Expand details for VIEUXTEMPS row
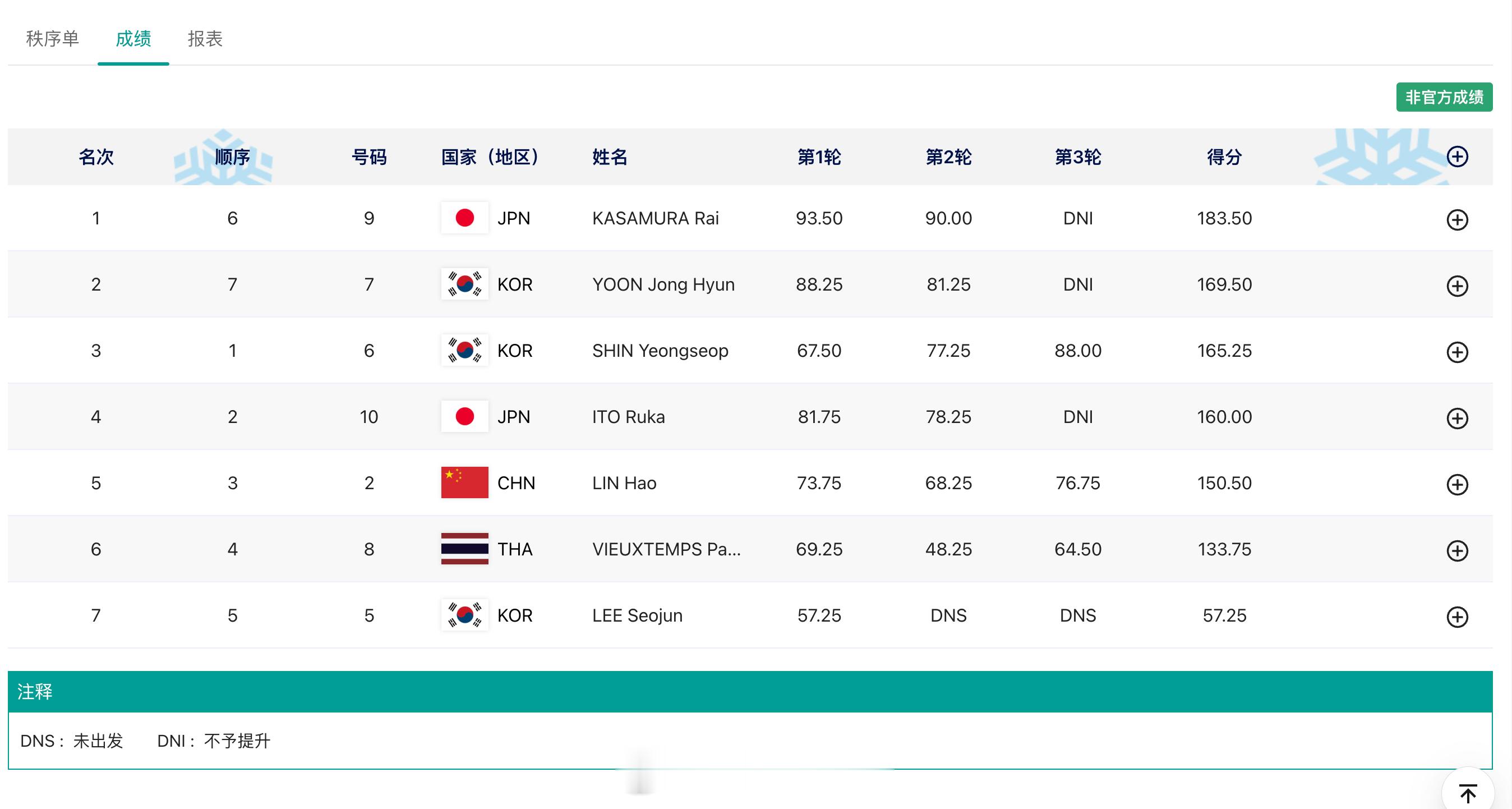Image resolution: width=1512 pixels, height=809 pixels. 1457,551
